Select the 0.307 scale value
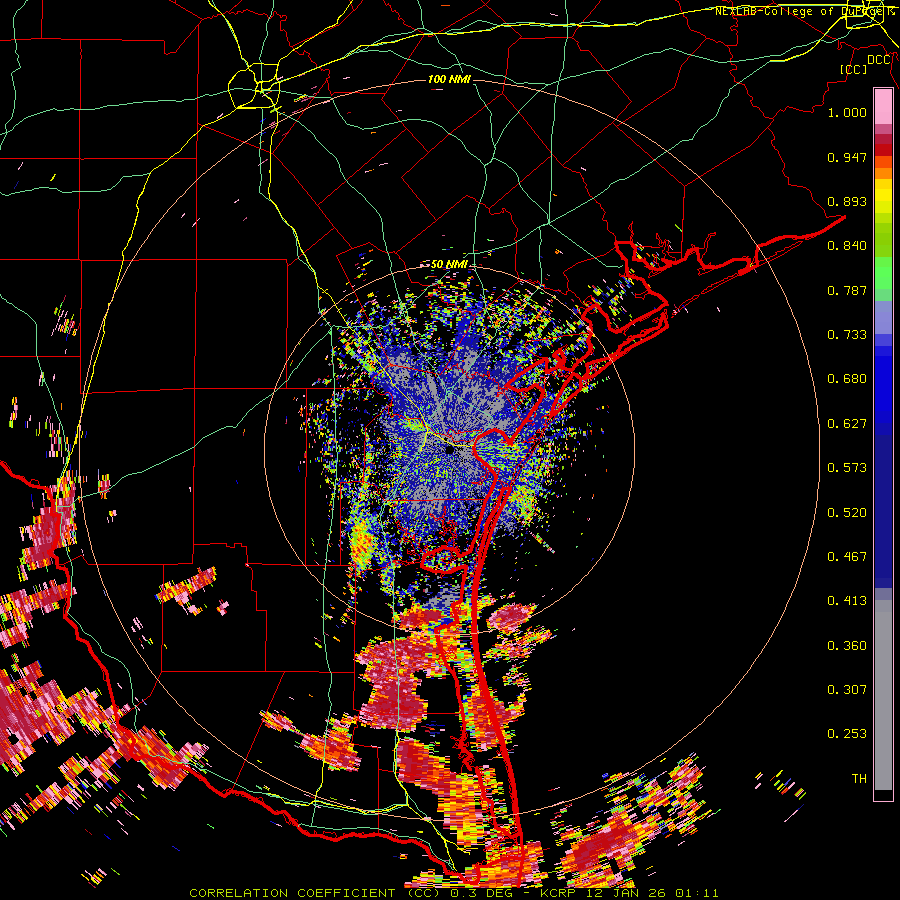Viewport: 900px width, 900px height. 847,690
